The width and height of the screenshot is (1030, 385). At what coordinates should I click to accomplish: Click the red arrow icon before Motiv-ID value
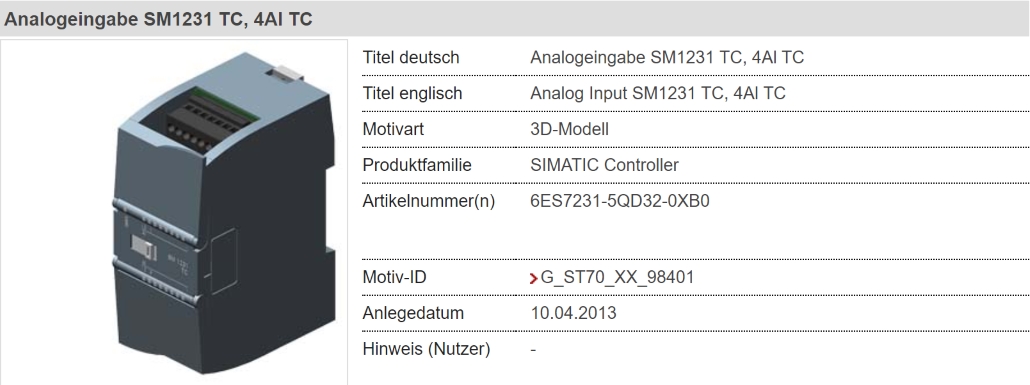[533, 279]
